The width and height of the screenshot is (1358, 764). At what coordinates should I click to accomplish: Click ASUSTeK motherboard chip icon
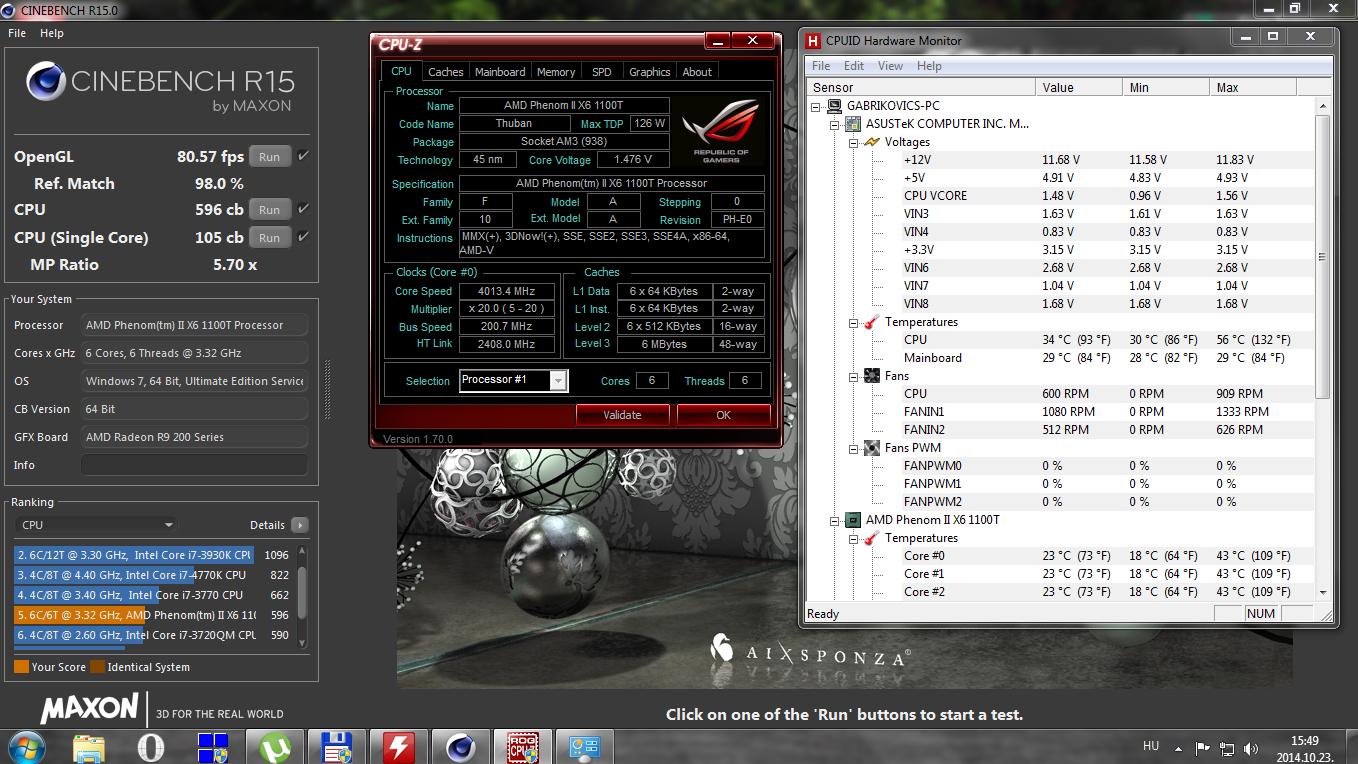coord(853,124)
